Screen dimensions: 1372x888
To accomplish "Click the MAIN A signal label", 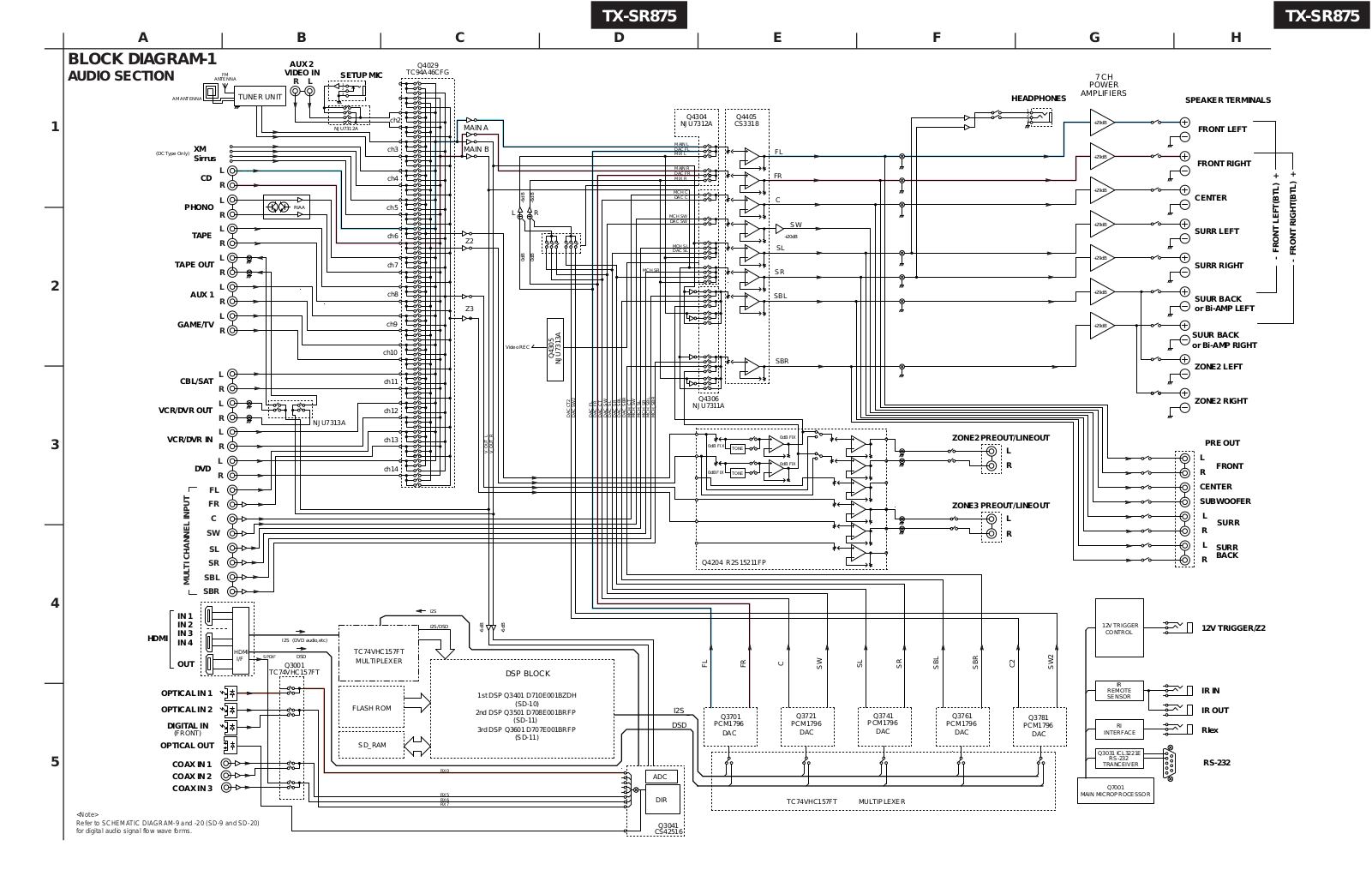I will [476, 128].
